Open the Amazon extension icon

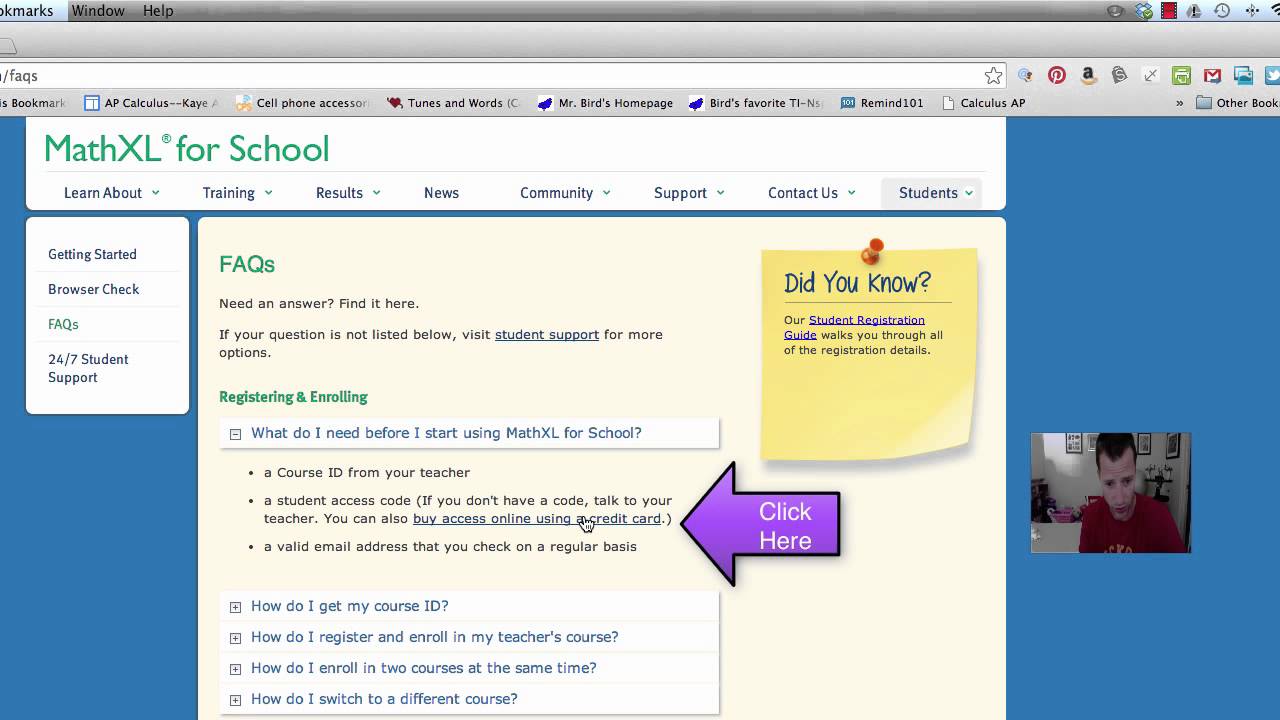[1088, 75]
